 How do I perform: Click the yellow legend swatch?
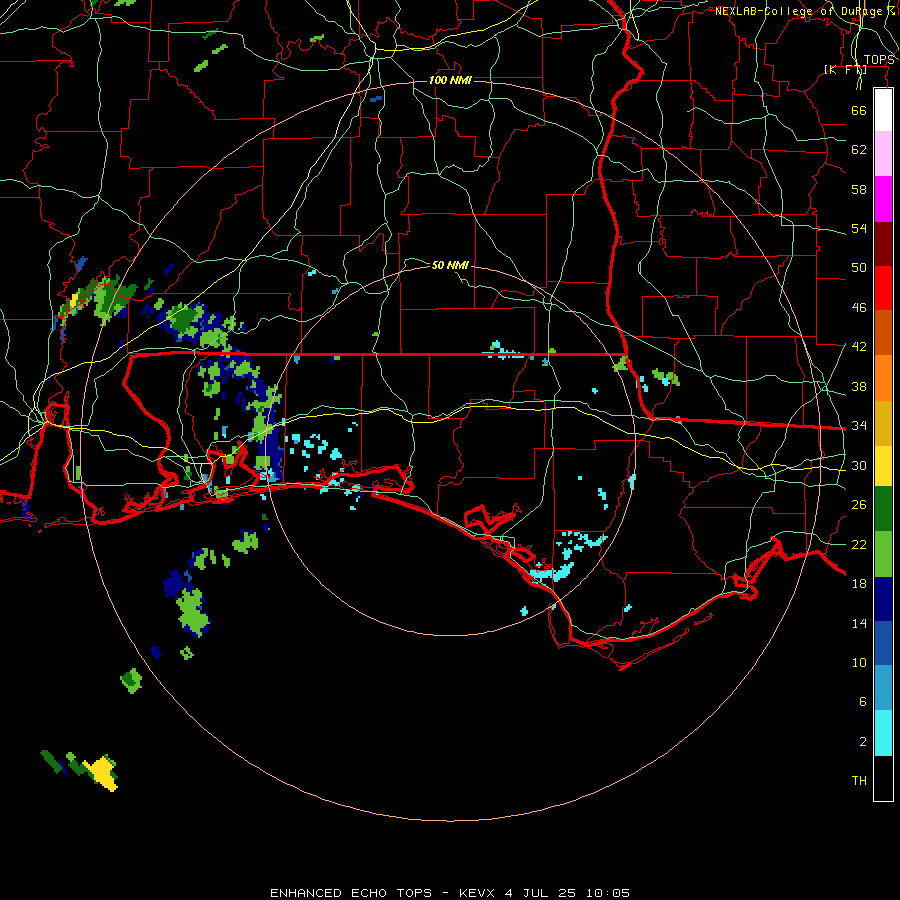(x=883, y=466)
